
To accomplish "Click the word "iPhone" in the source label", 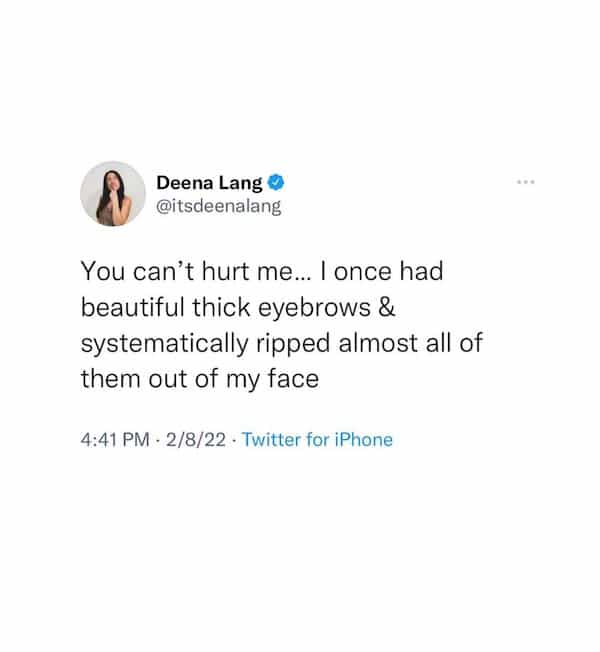I will click(x=362, y=439).
